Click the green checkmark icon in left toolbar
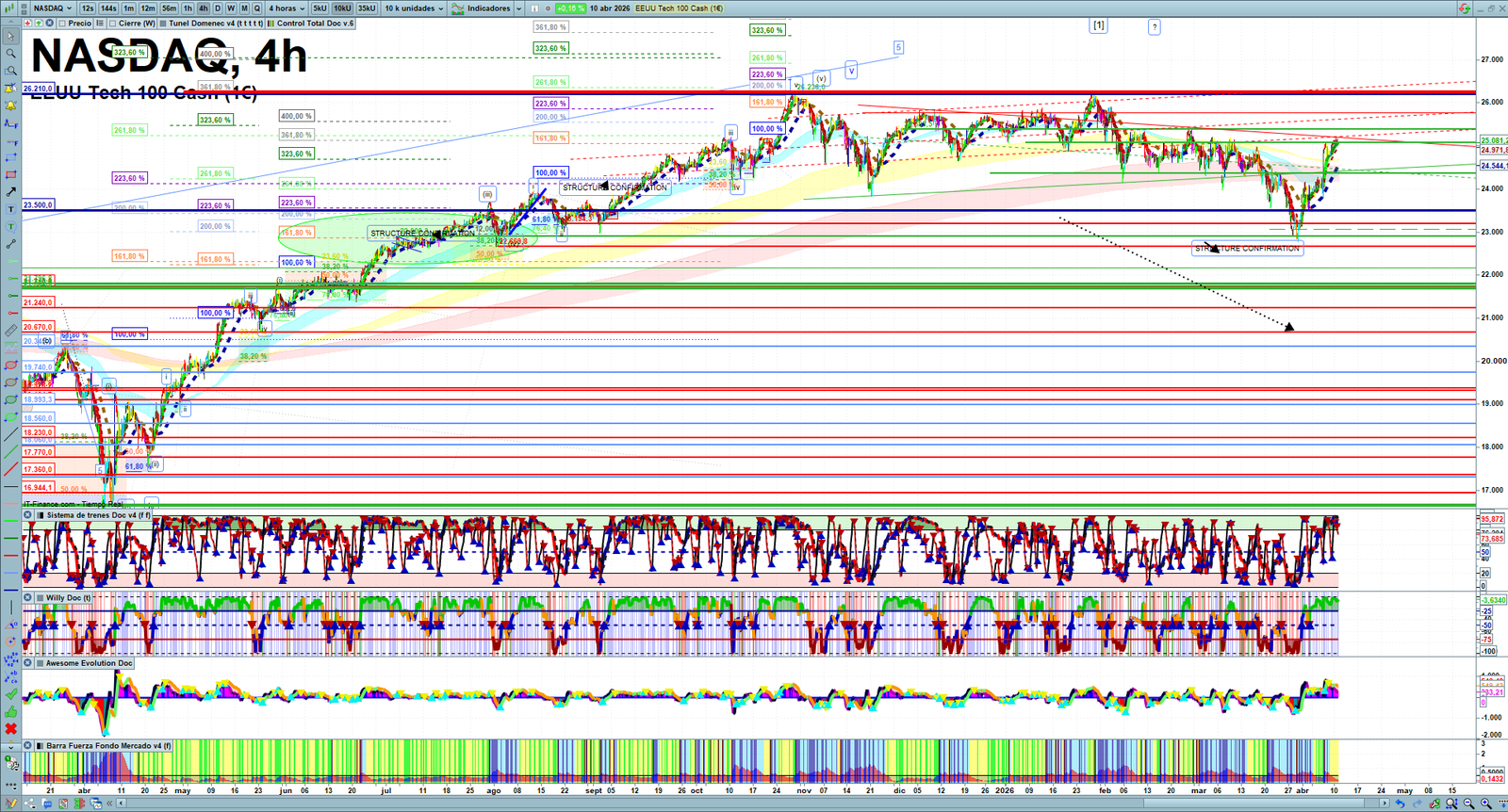This screenshot has height=812, width=1508. pos(10,694)
